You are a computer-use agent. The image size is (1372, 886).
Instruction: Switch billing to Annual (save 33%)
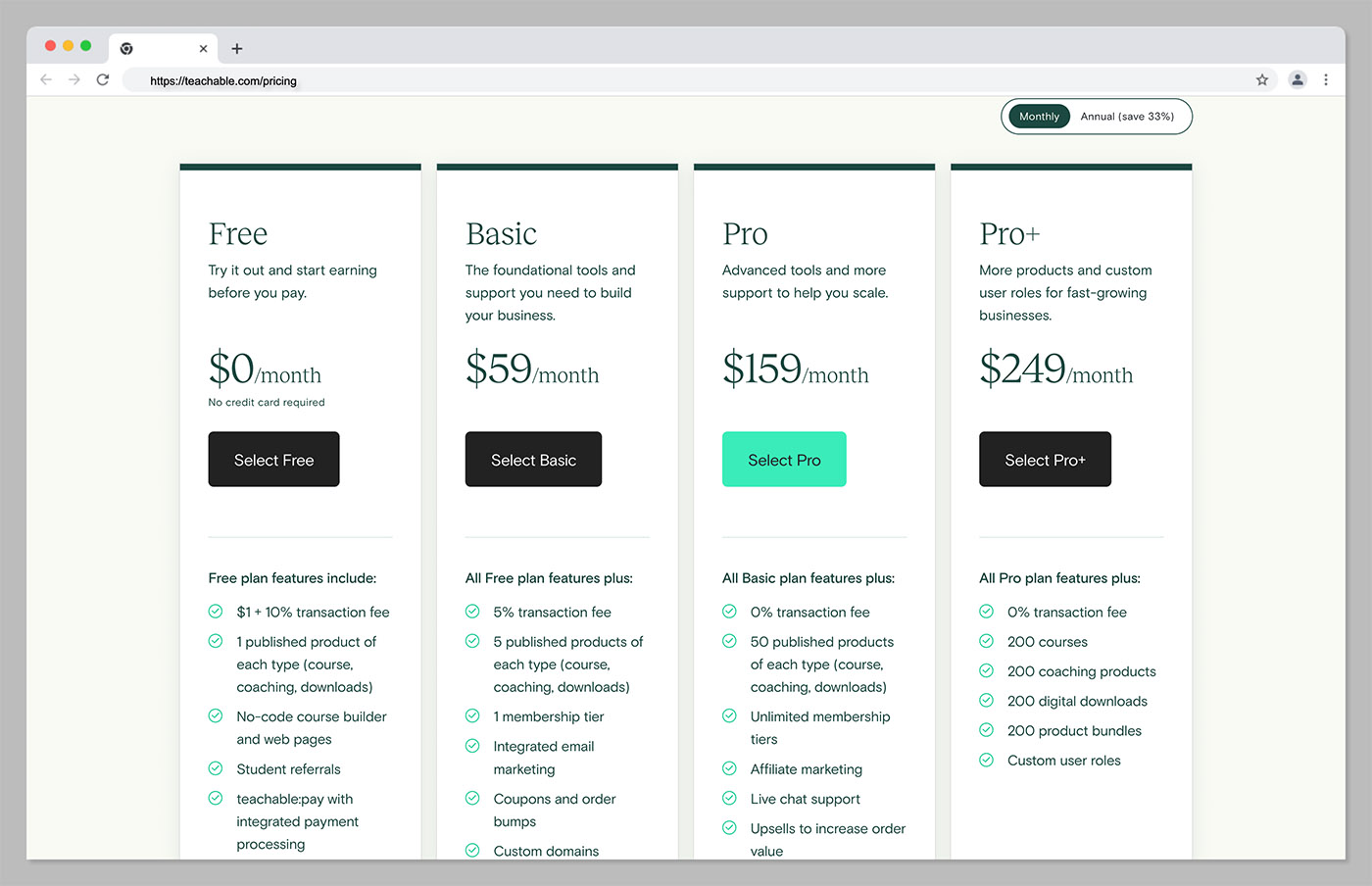pyautogui.click(x=1127, y=116)
